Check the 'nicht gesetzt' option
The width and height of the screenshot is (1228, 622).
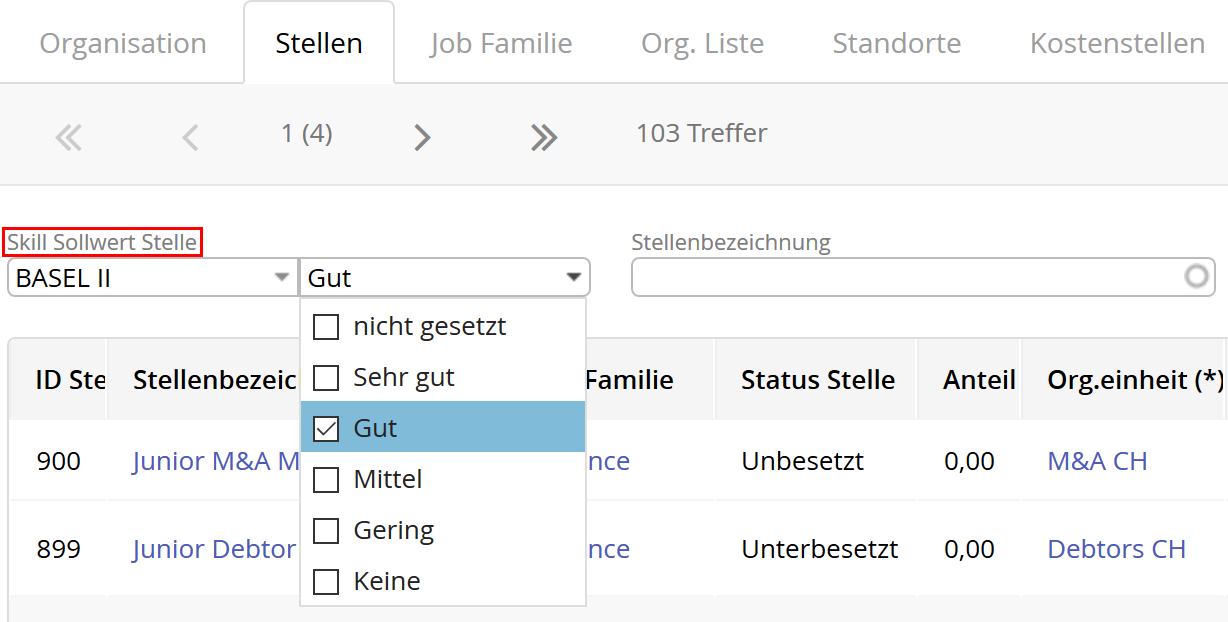click(x=326, y=327)
